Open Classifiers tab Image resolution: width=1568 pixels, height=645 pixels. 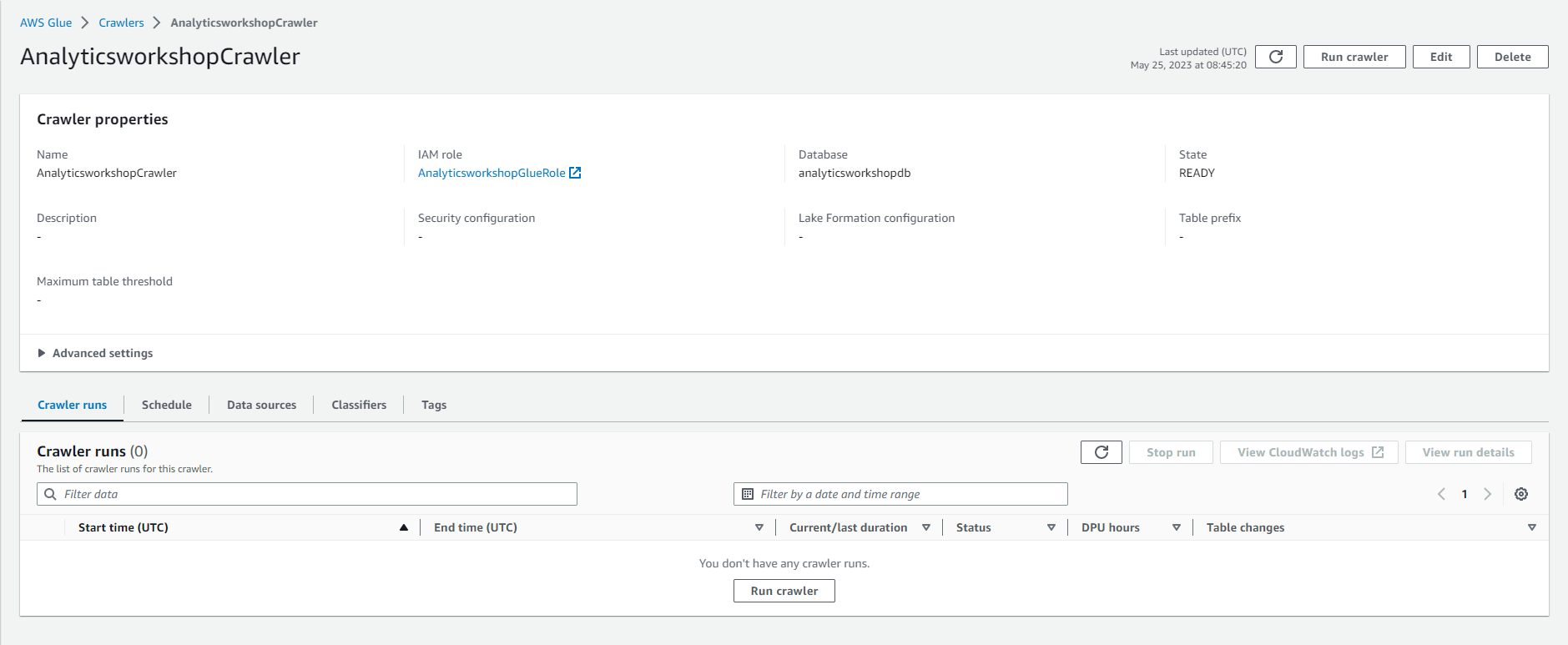tap(359, 405)
